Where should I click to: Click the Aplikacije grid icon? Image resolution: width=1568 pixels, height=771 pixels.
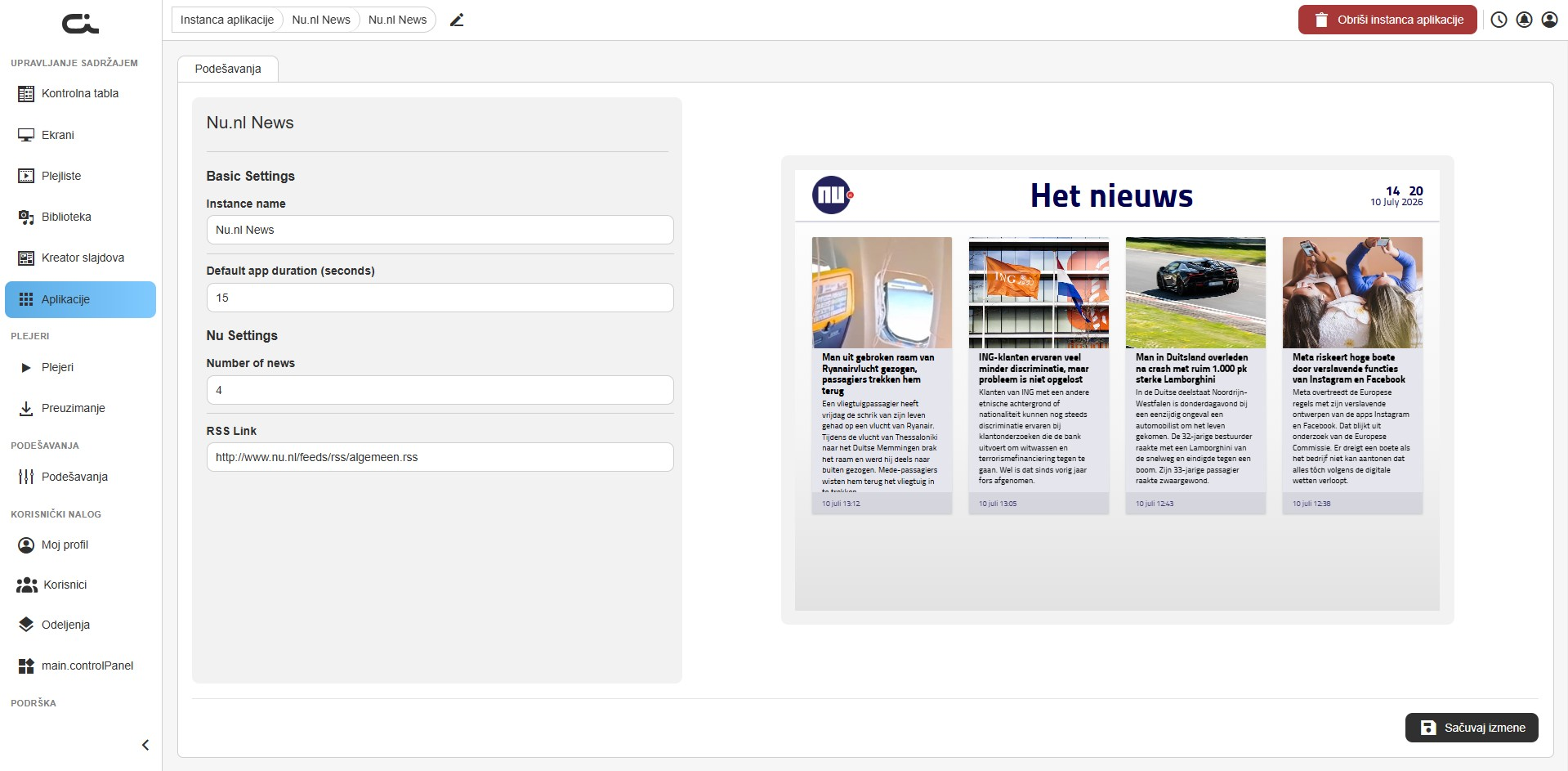point(26,299)
